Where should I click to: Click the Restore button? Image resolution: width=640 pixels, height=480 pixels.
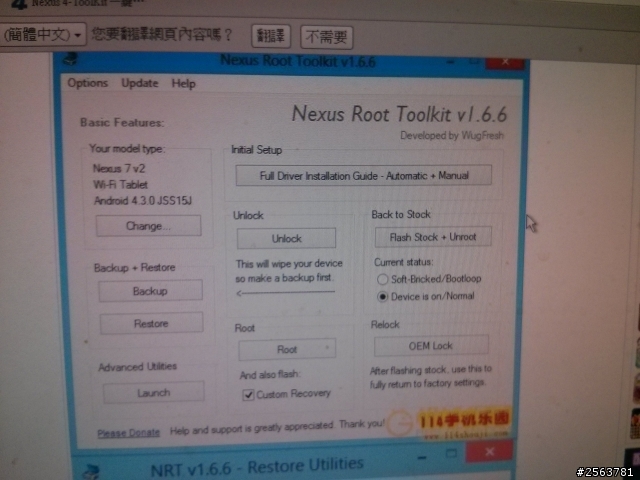[x=151, y=323]
